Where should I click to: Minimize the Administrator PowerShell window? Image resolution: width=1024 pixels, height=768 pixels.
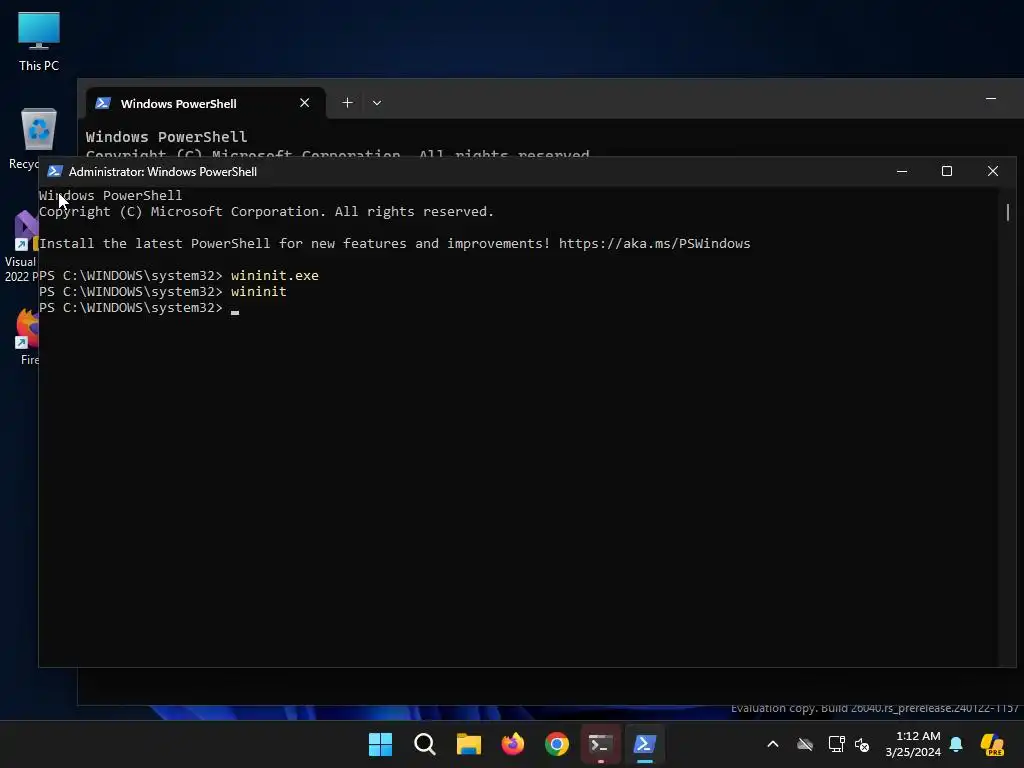click(902, 171)
